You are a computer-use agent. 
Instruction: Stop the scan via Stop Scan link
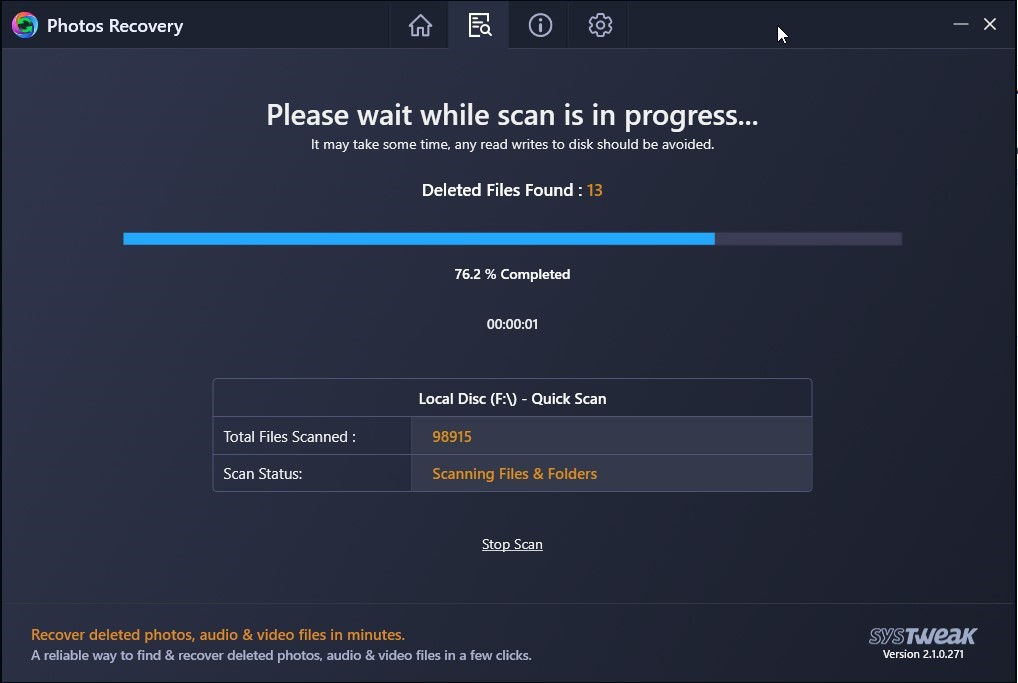[512, 544]
